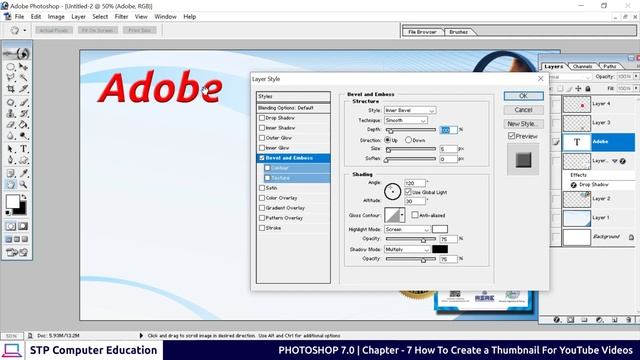Click Jump to ImageReady button
Viewport: 640px width, 360px height.
pyautogui.click(x=16, y=253)
